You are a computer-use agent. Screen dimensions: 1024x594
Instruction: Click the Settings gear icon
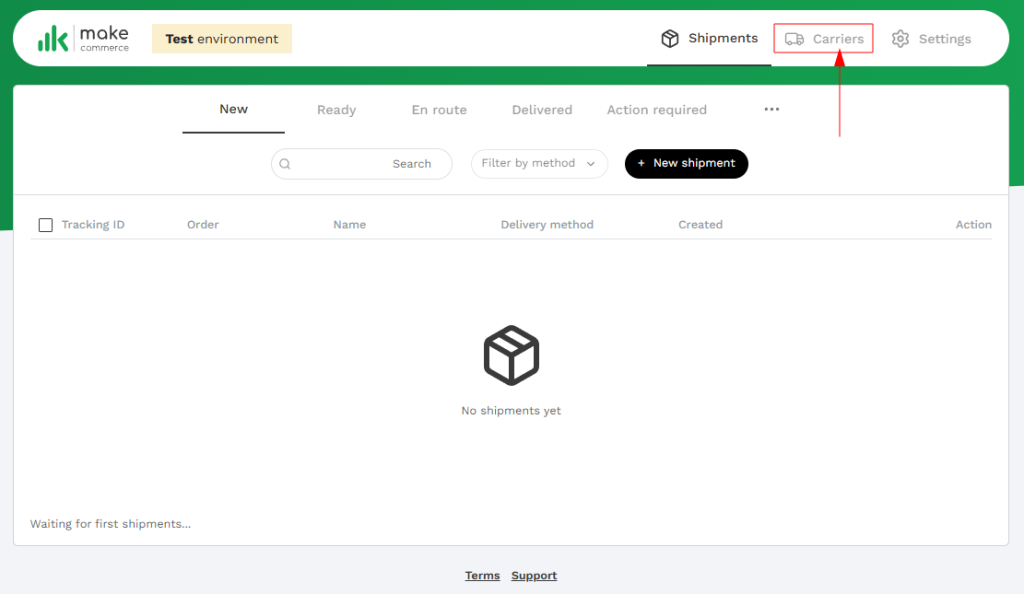click(900, 39)
